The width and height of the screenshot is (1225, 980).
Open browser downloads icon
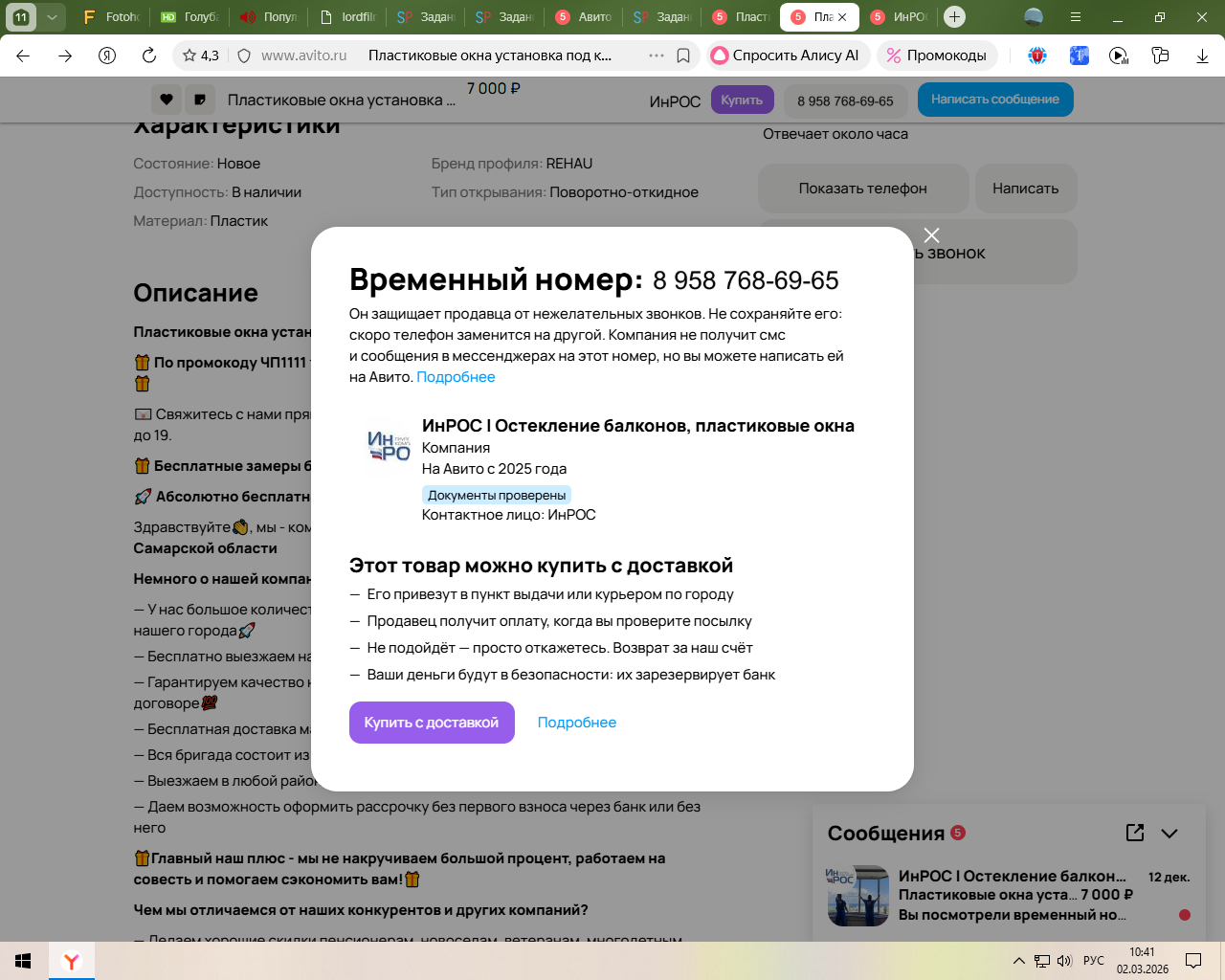pyautogui.click(x=1202, y=56)
